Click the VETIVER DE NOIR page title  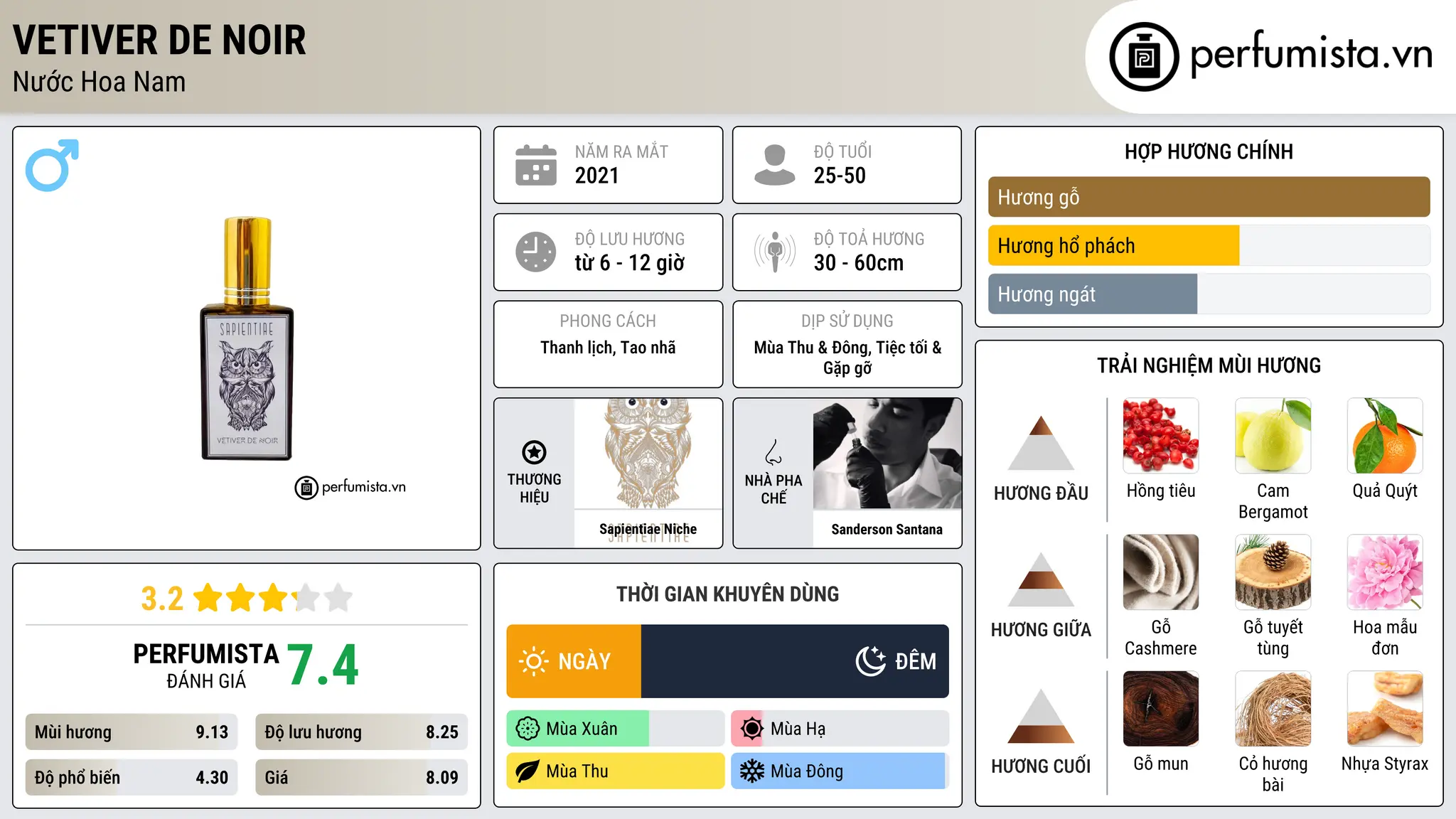(159, 40)
